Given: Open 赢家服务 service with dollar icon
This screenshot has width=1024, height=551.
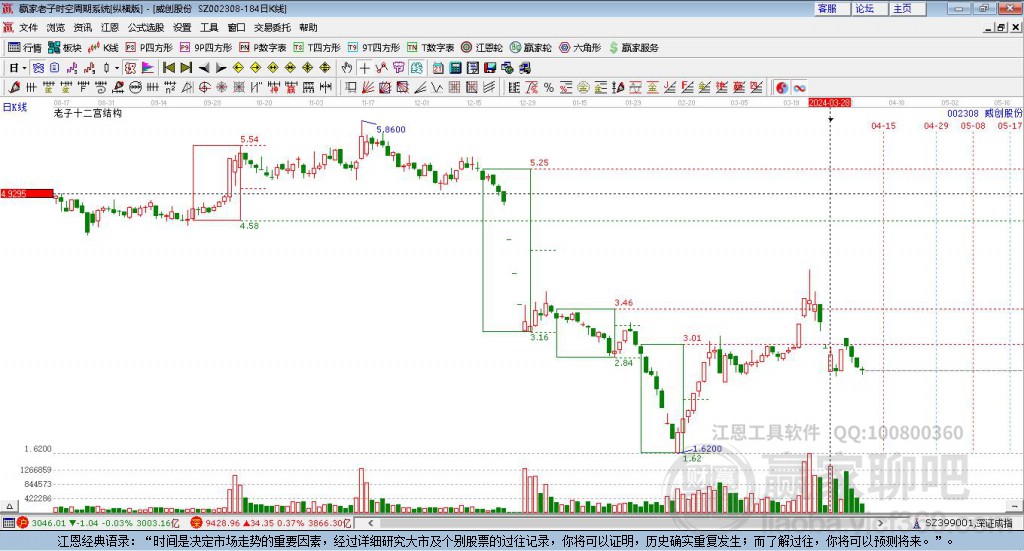Looking at the screenshot, I should pyautogui.click(x=633, y=48).
